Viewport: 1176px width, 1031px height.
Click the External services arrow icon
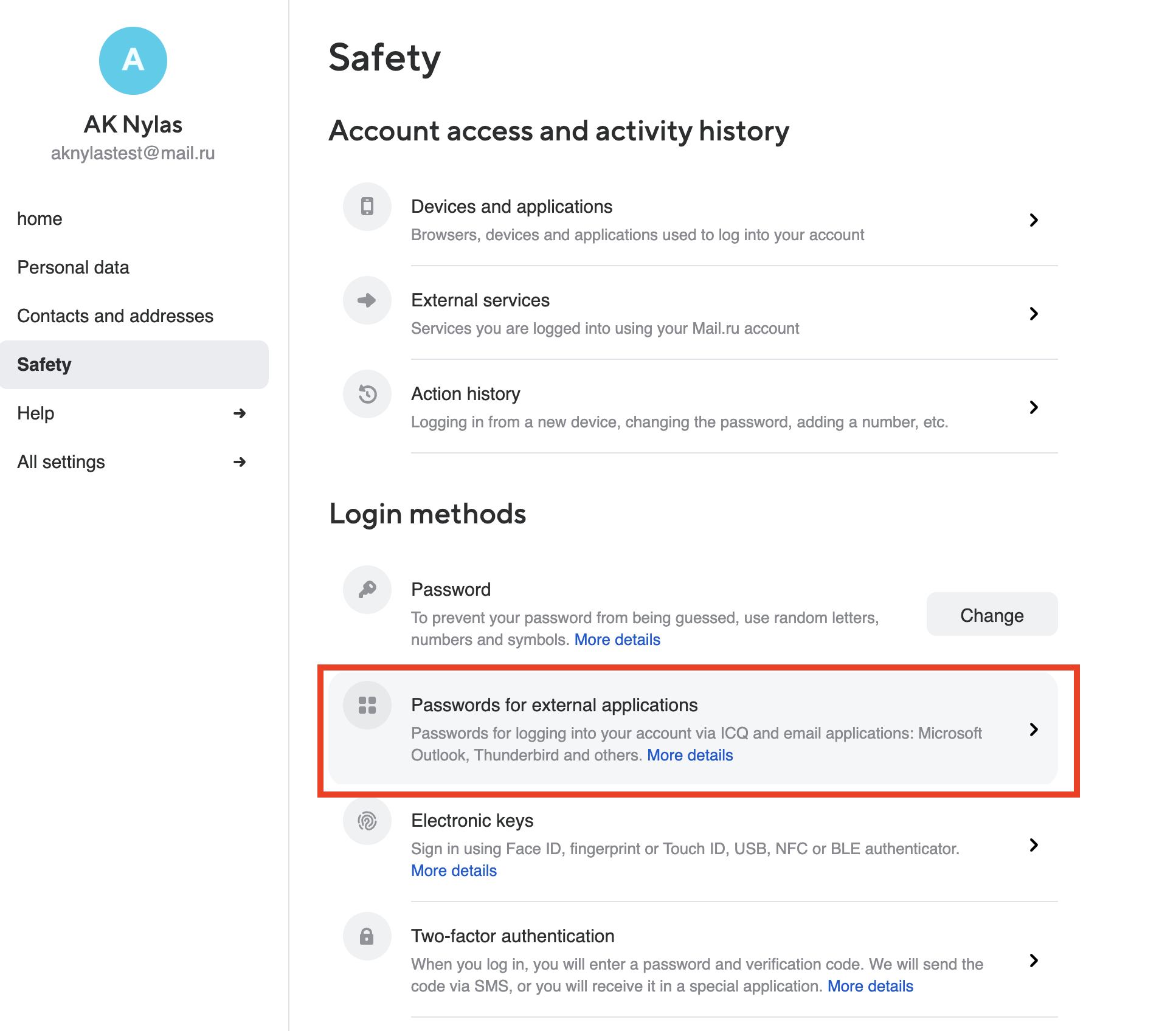(x=367, y=300)
